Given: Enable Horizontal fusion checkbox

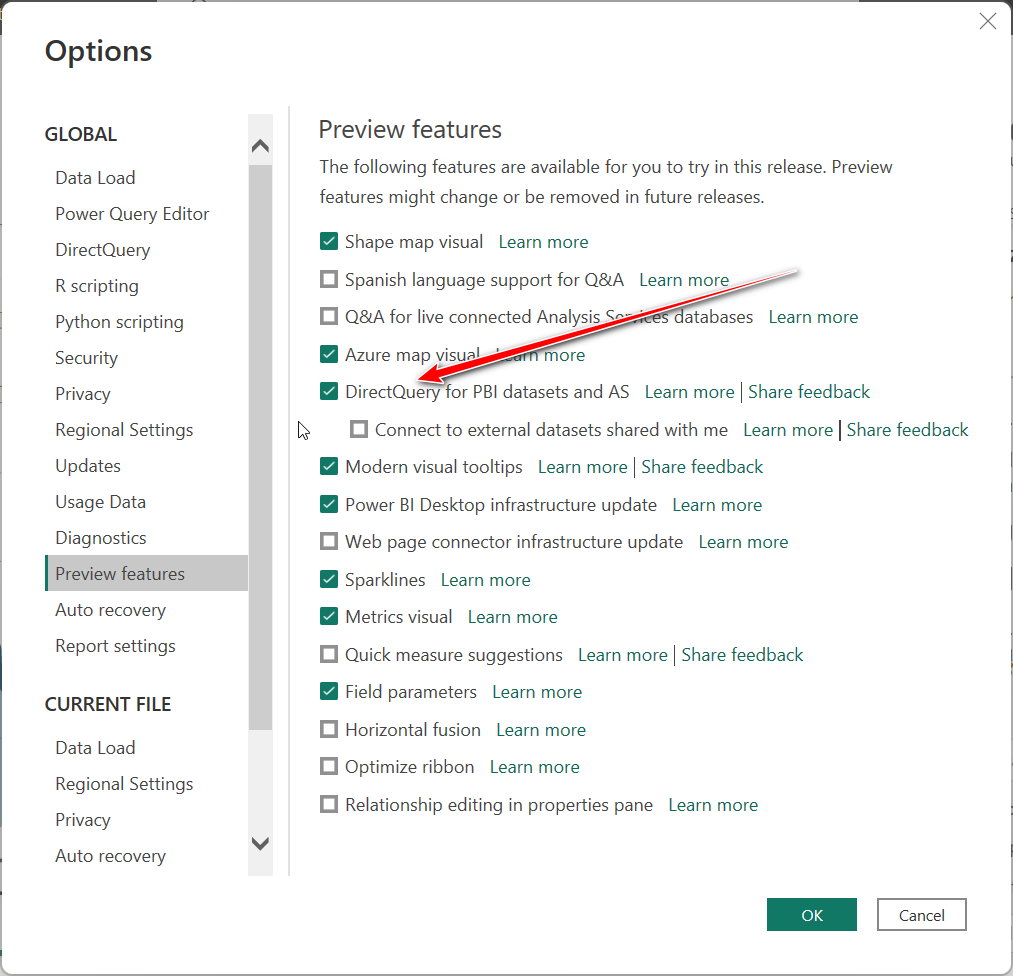Looking at the screenshot, I should pos(329,729).
